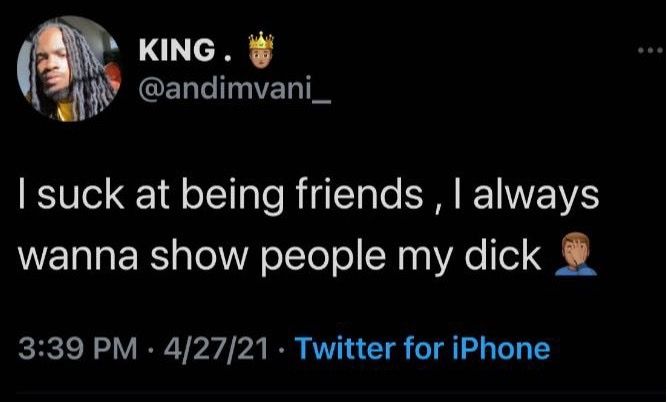Viewport: 667px width, 403px height.
Task: Select the word "always" in the tweet
Action: click(x=536, y=197)
